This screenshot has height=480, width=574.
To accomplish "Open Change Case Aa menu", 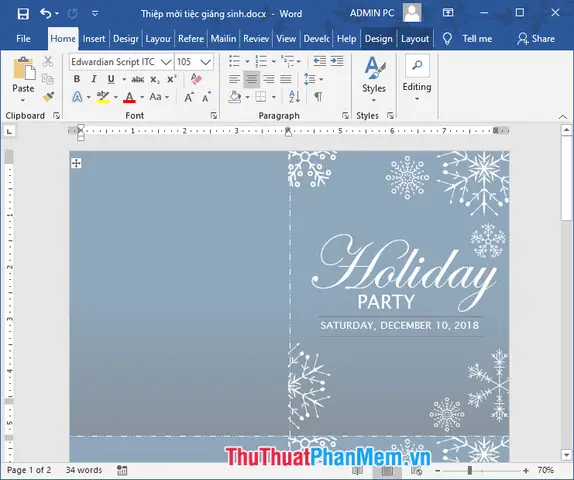I will point(159,97).
